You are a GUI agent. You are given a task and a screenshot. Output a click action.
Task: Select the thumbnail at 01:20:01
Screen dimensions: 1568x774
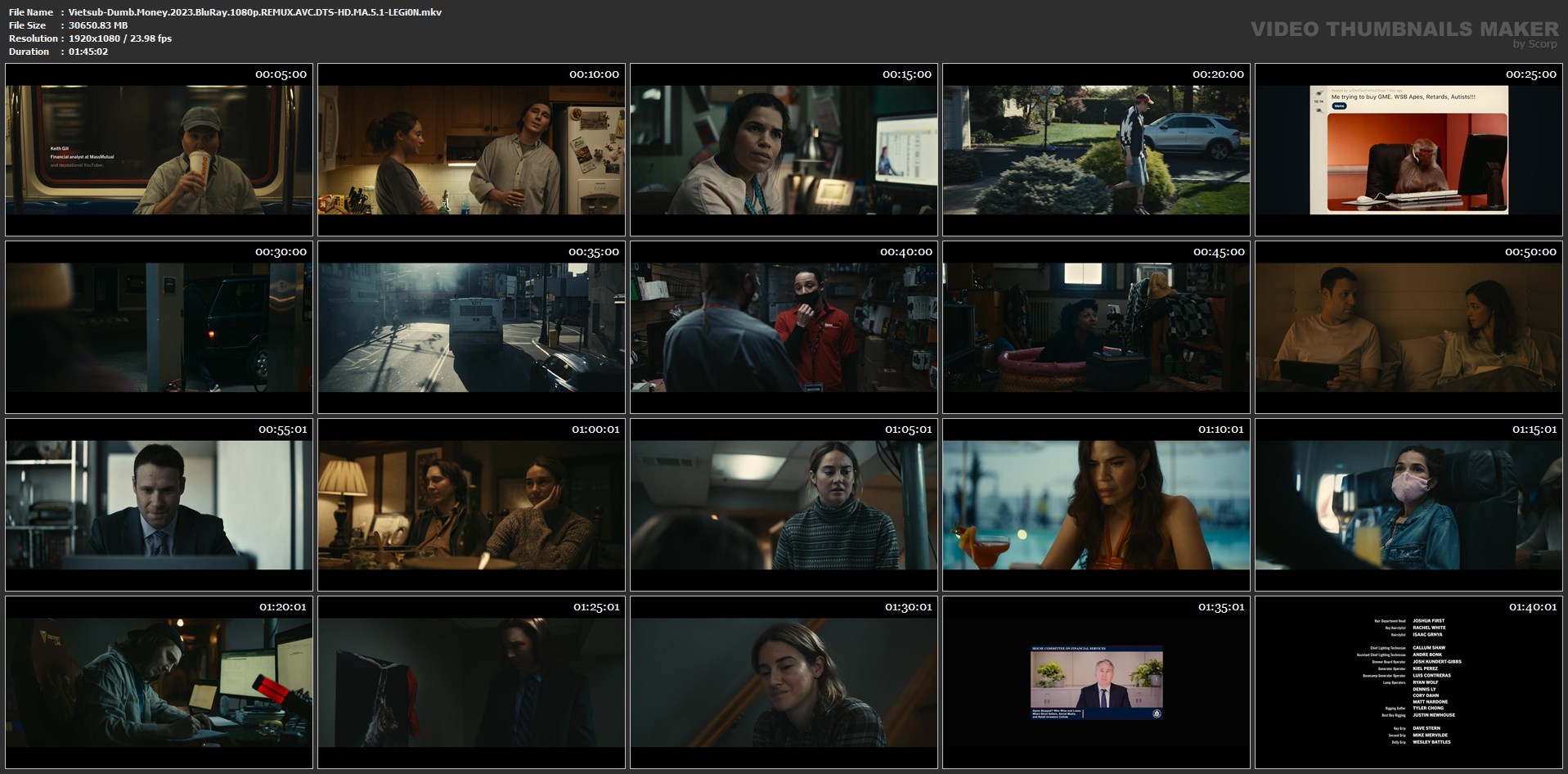click(159, 682)
